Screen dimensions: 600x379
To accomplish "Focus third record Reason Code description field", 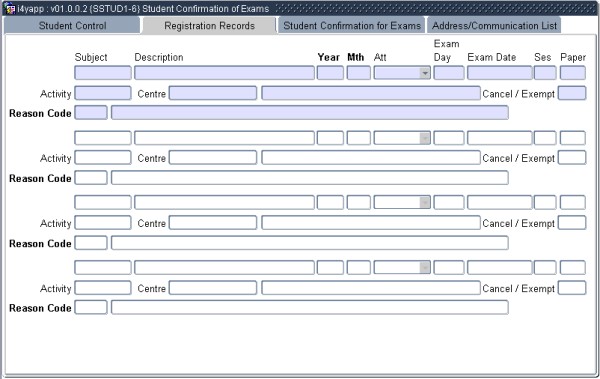I will tap(310, 243).
